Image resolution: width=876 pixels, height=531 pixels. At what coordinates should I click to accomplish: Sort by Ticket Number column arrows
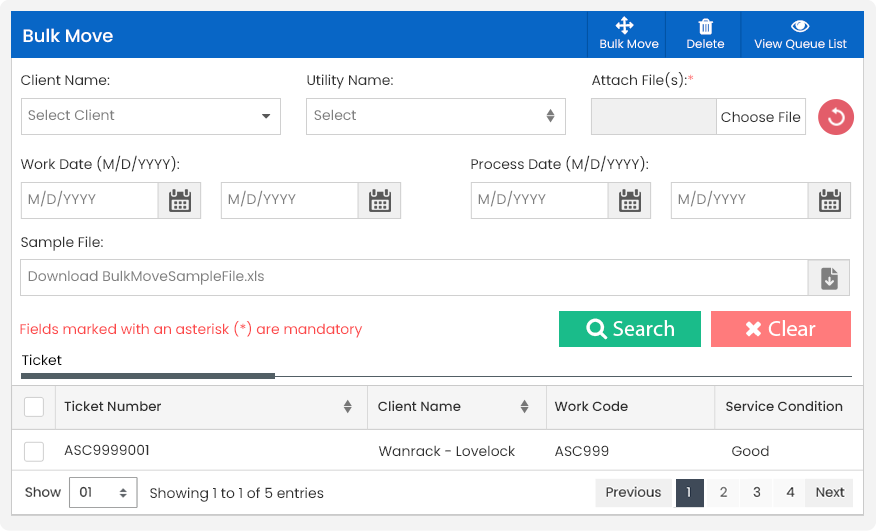[x=347, y=406]
